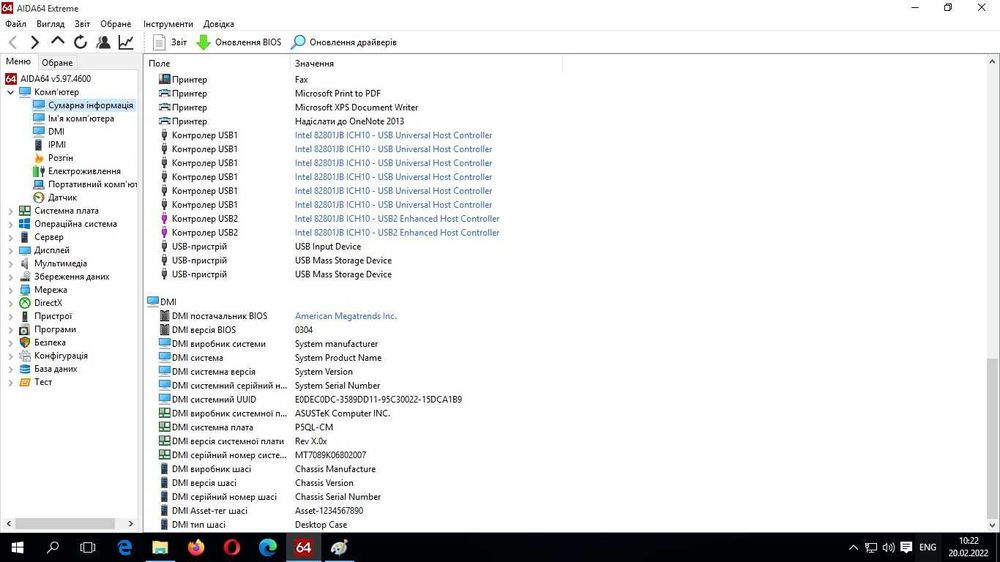Open the Обране menu in the menu bar

[115, 24]
